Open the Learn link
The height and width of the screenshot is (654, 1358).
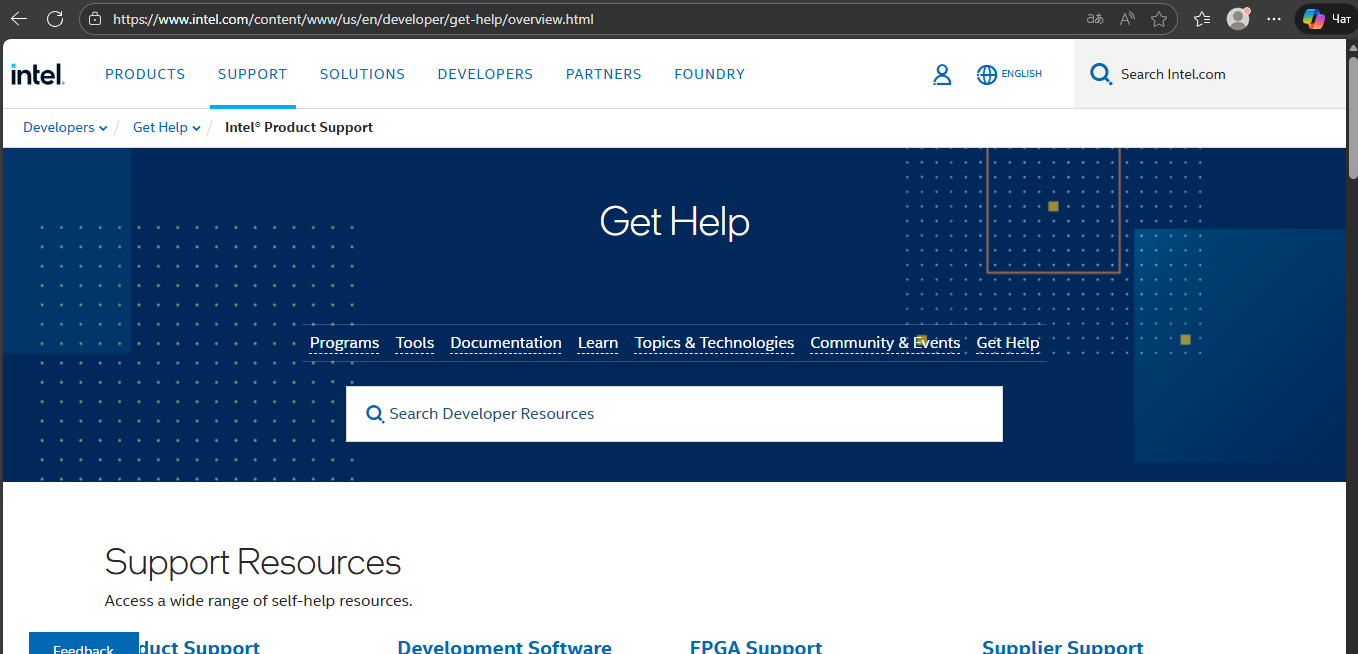tap(598, 343)
